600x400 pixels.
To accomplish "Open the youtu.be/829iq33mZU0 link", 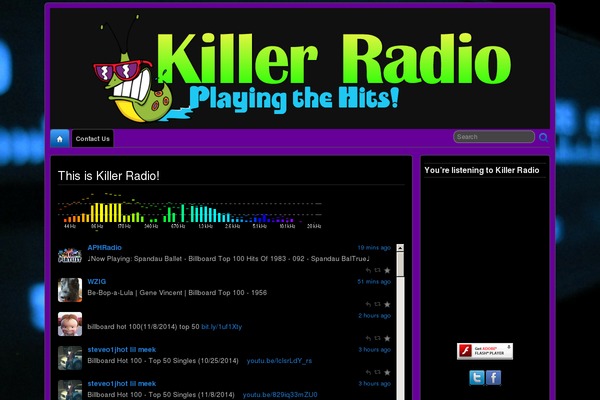I will [x=280, y=395].
